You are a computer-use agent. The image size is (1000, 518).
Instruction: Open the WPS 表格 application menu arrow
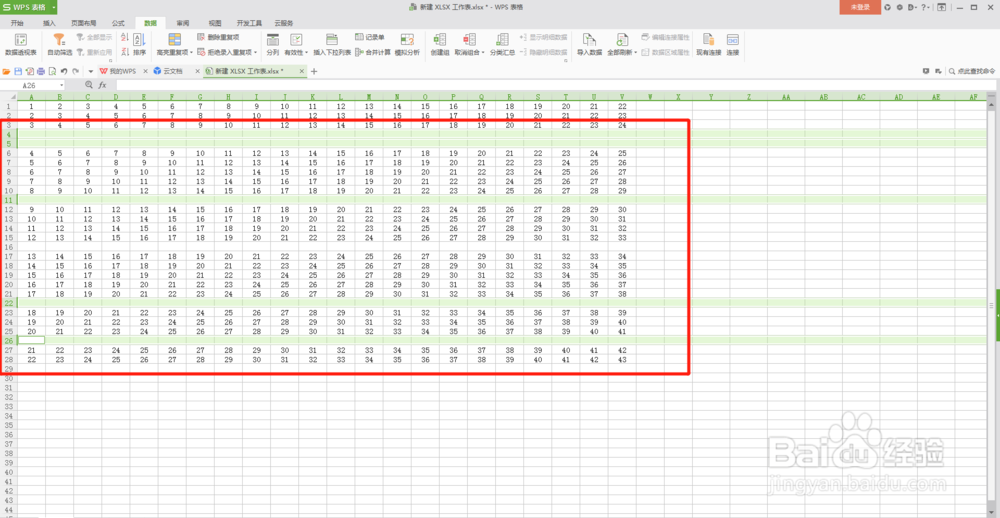(54, 7)
